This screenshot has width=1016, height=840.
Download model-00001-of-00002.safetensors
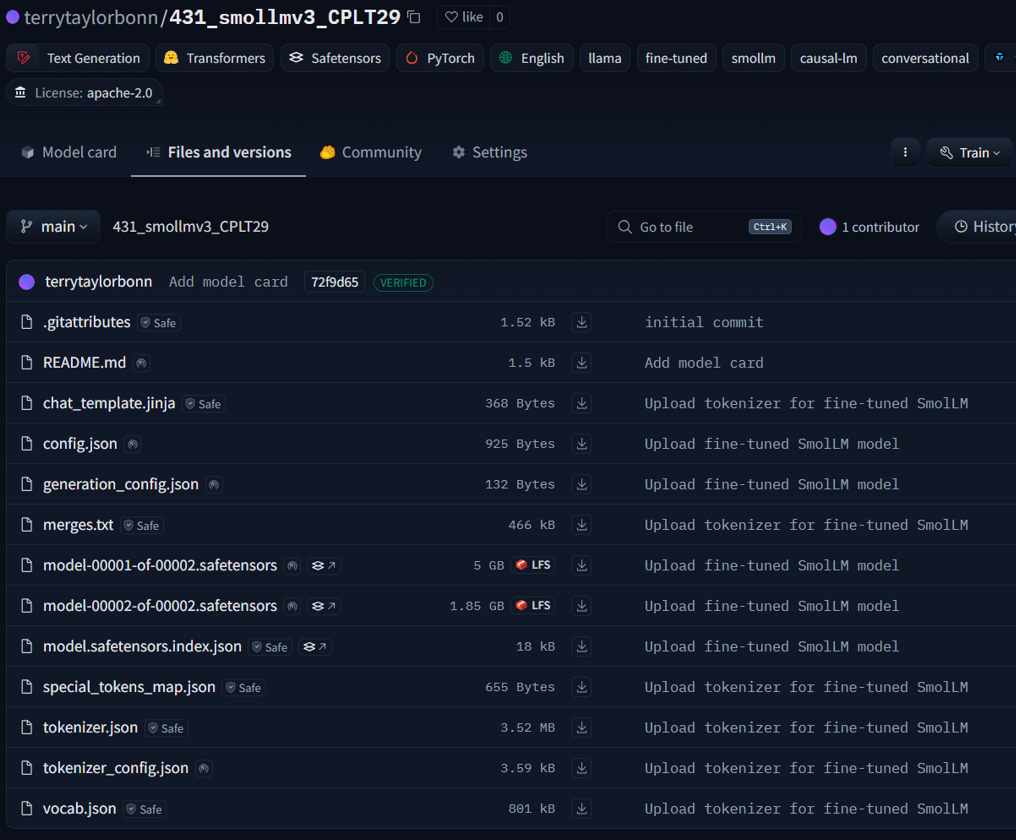point(582,565)
